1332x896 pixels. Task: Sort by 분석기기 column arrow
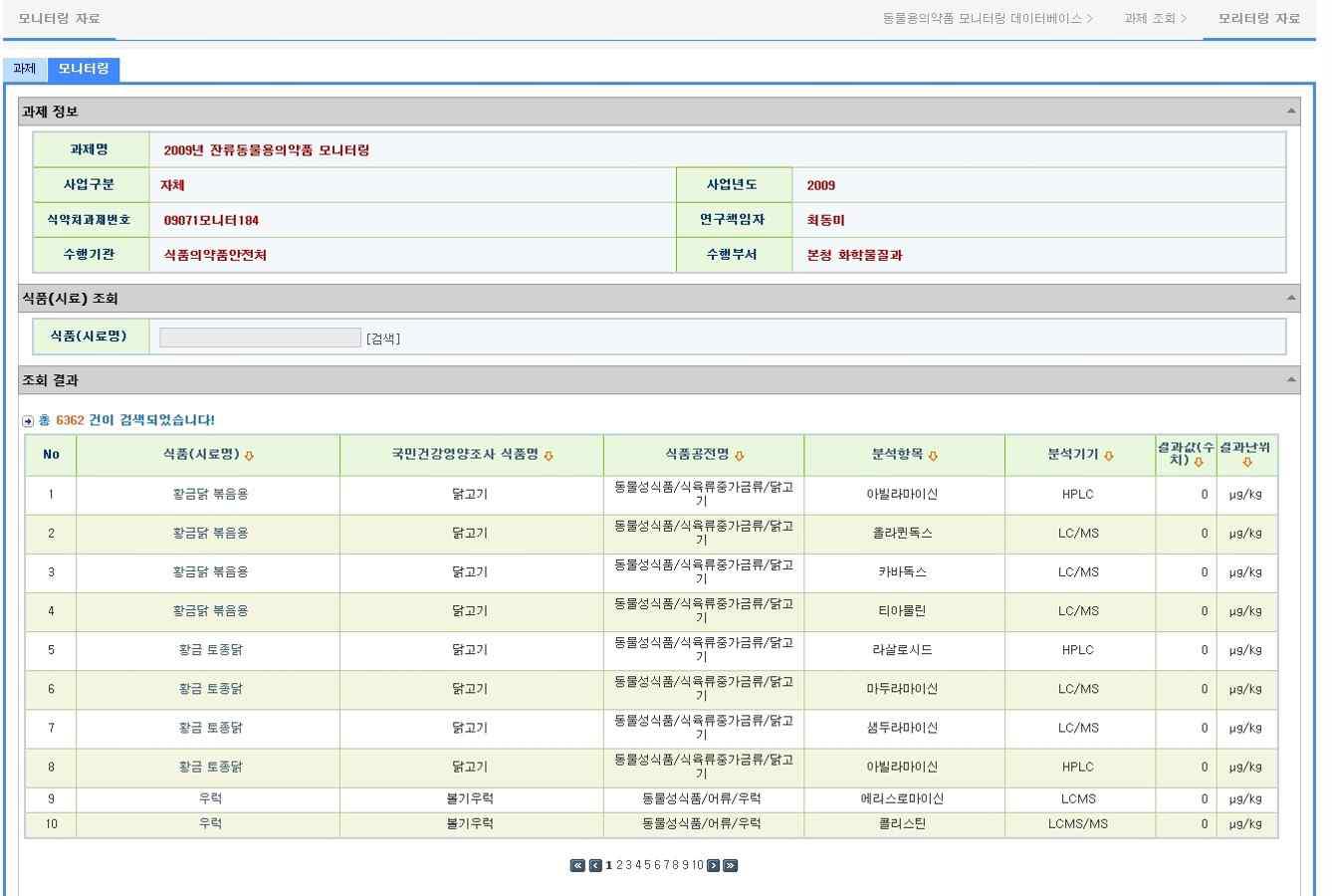(1109, 456)
